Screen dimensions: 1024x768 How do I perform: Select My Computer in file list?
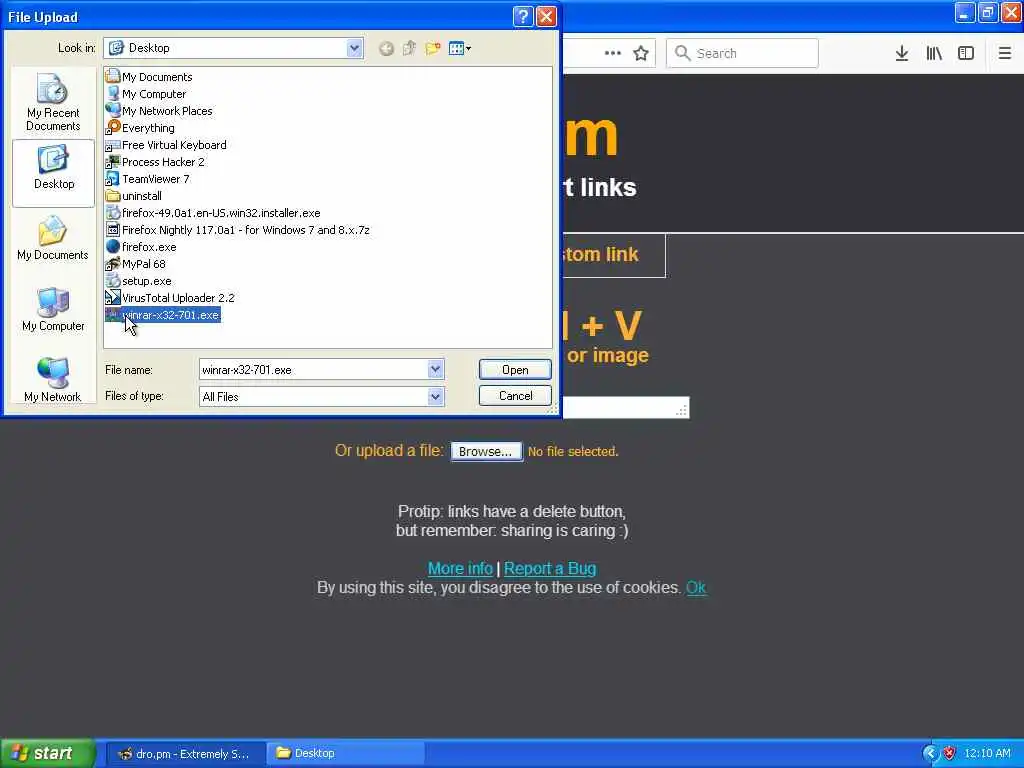click(x=146, y=93)
